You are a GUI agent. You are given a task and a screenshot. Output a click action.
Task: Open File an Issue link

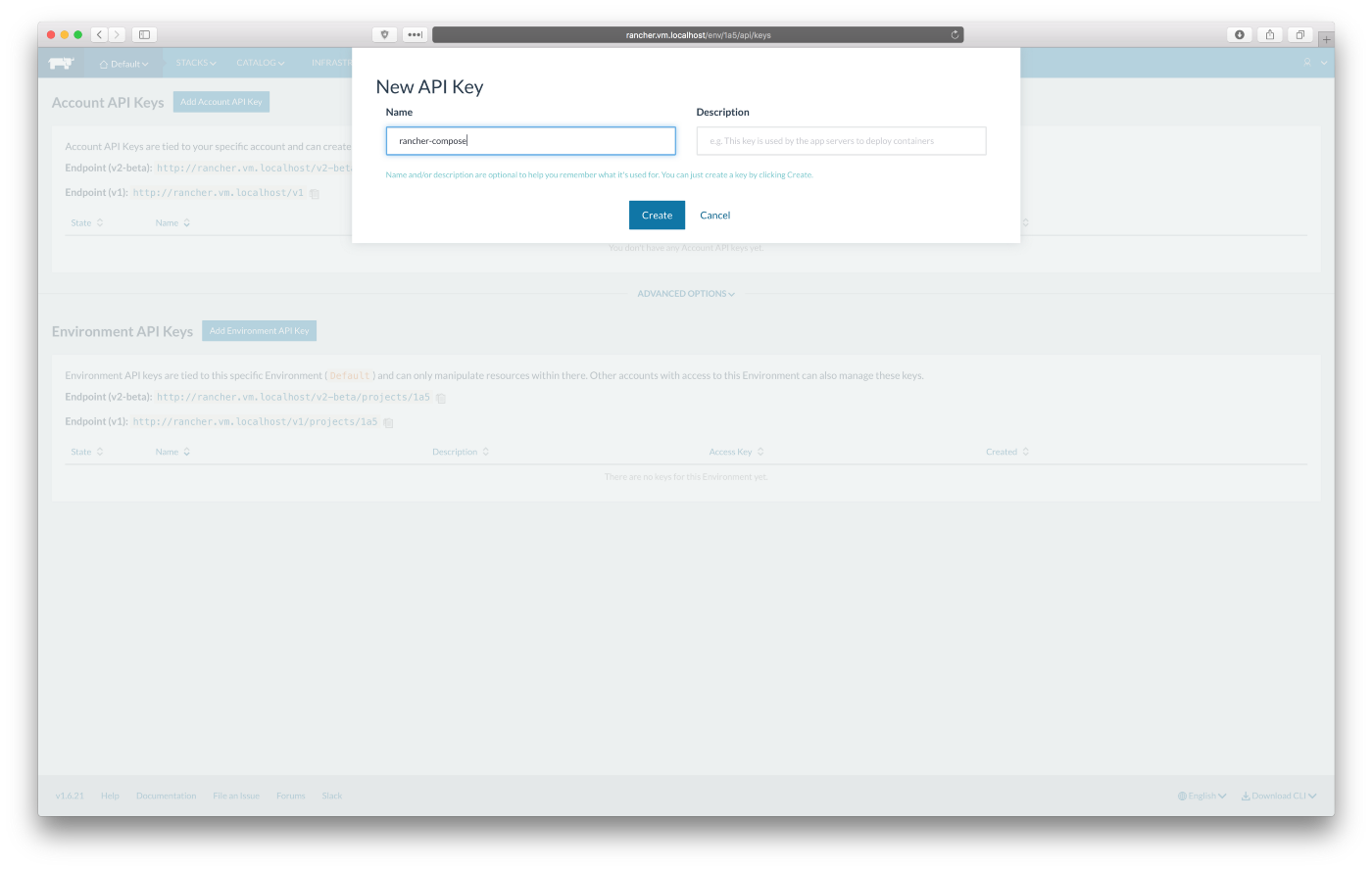pos(236,796)
